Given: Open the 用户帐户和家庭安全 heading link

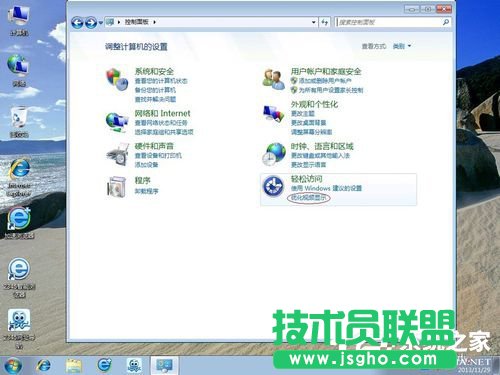Looking at the screenshot, I should pyautogui.click(x=326, y=71).
